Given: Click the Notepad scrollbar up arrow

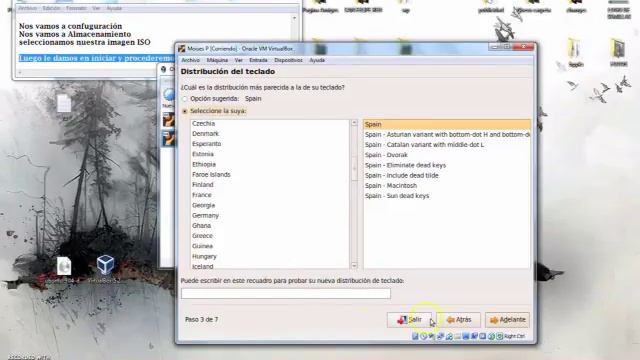Looking at the screenshot, I should pyautogui.click(x=294, y=18).
